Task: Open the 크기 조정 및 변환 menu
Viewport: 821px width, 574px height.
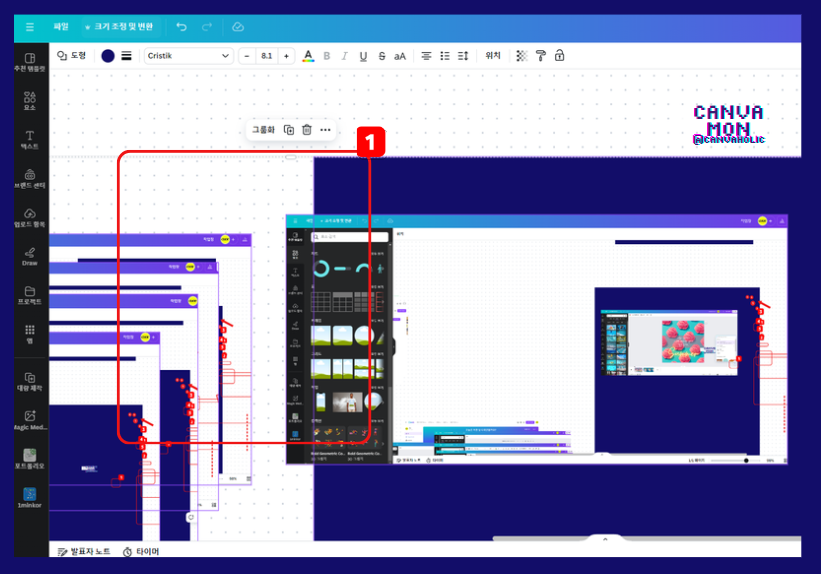Action: tap(119, 27)
